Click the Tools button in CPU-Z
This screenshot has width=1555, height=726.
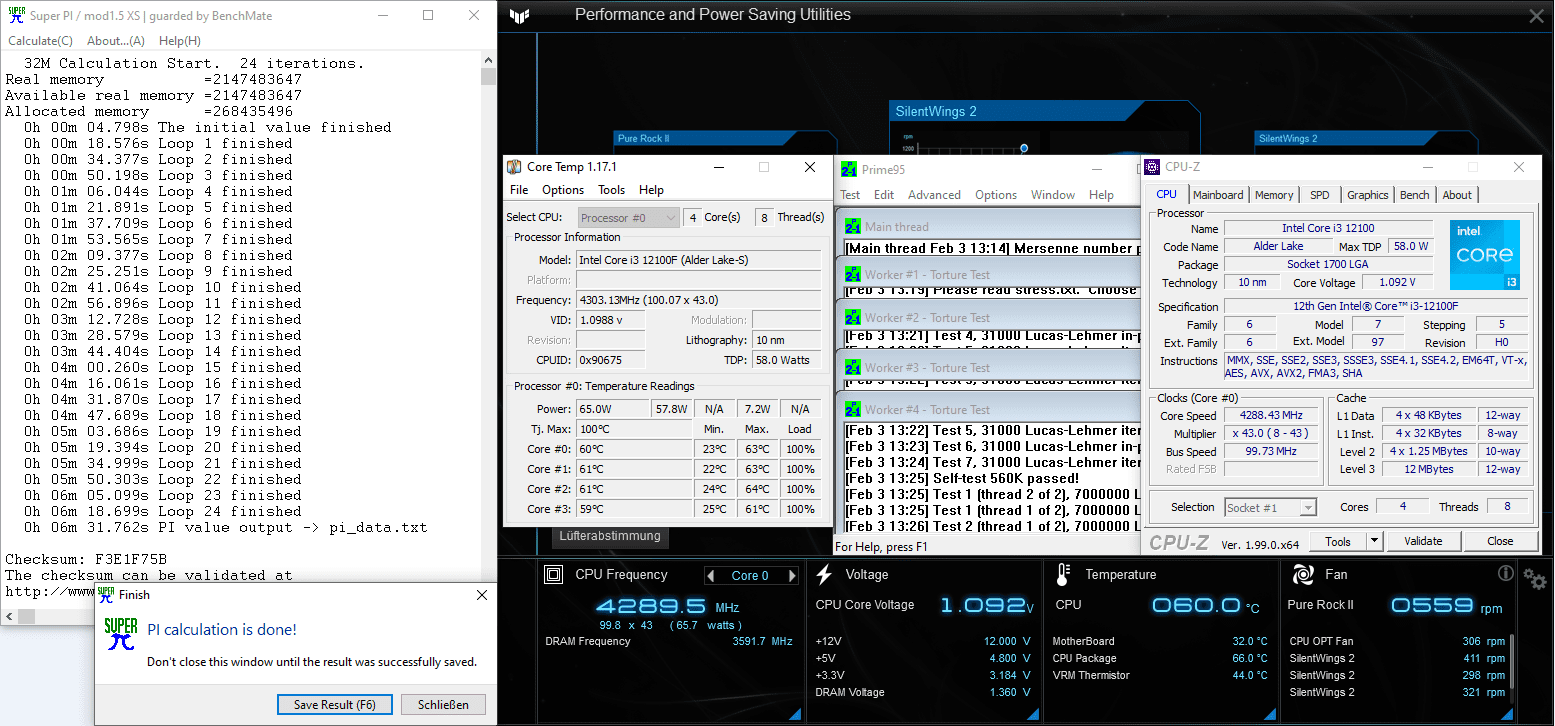(x=1338, y=541)
